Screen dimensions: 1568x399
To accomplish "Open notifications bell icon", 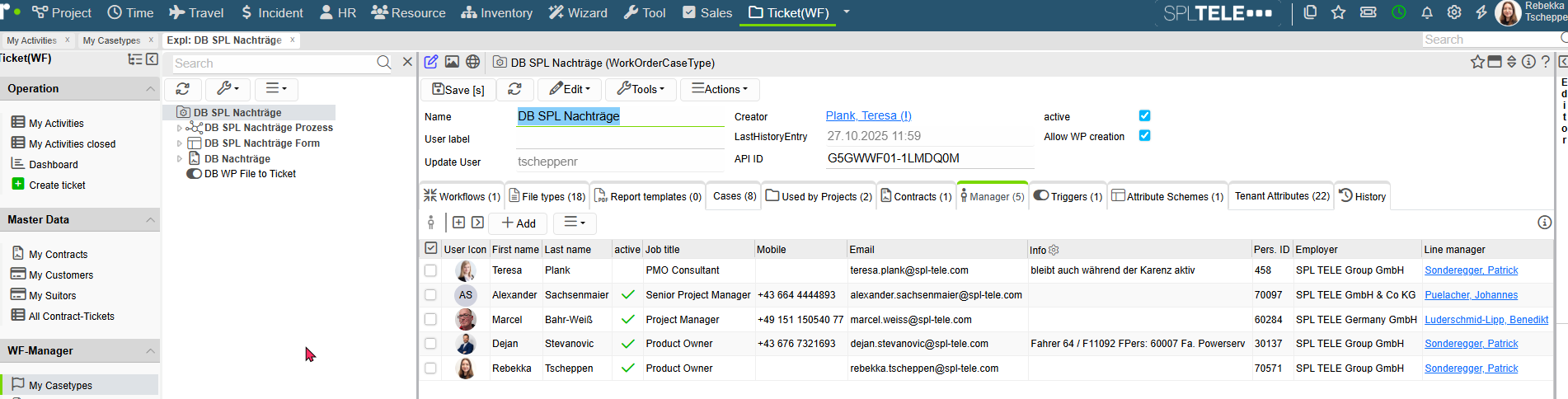I will (1427, 12).
